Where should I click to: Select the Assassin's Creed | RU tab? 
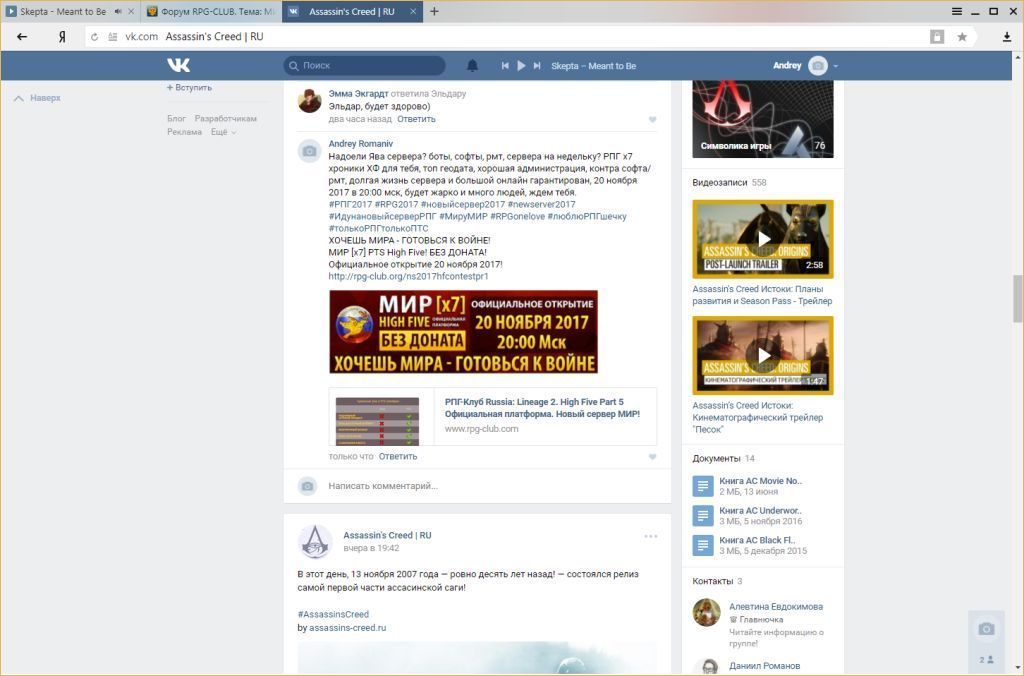click(352, 12)
